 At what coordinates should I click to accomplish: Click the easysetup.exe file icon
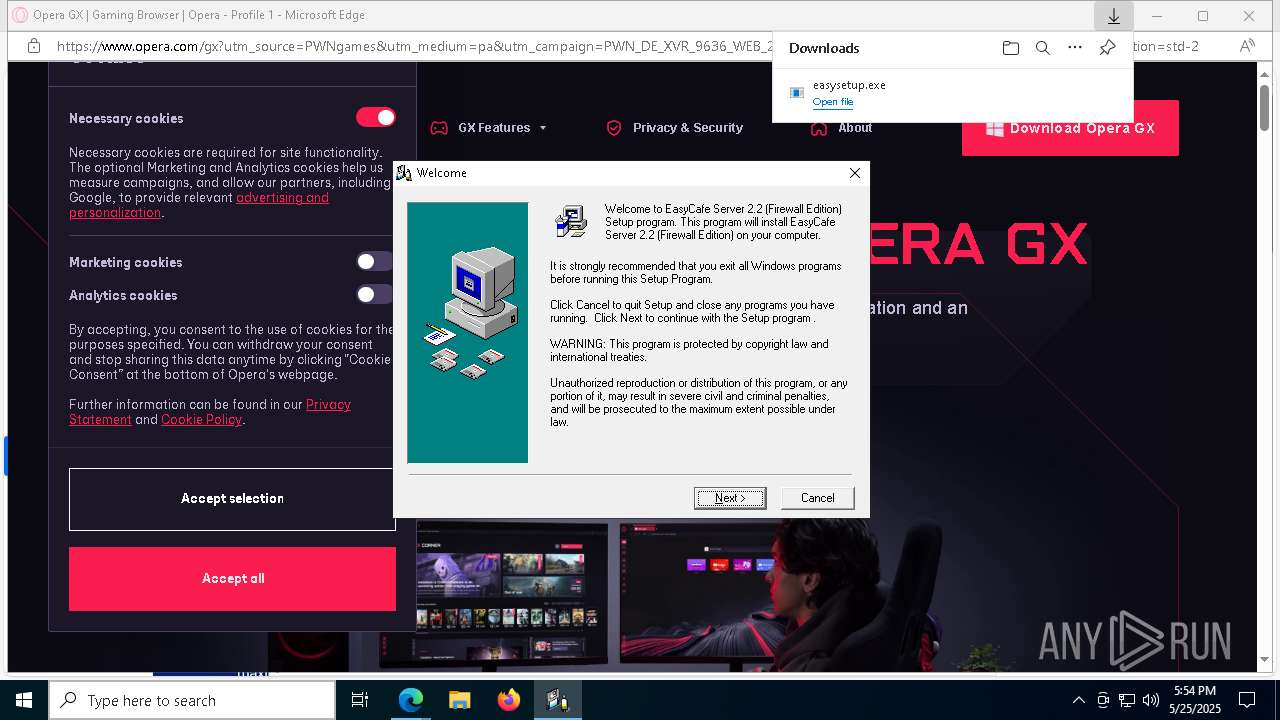click(797, 93)
